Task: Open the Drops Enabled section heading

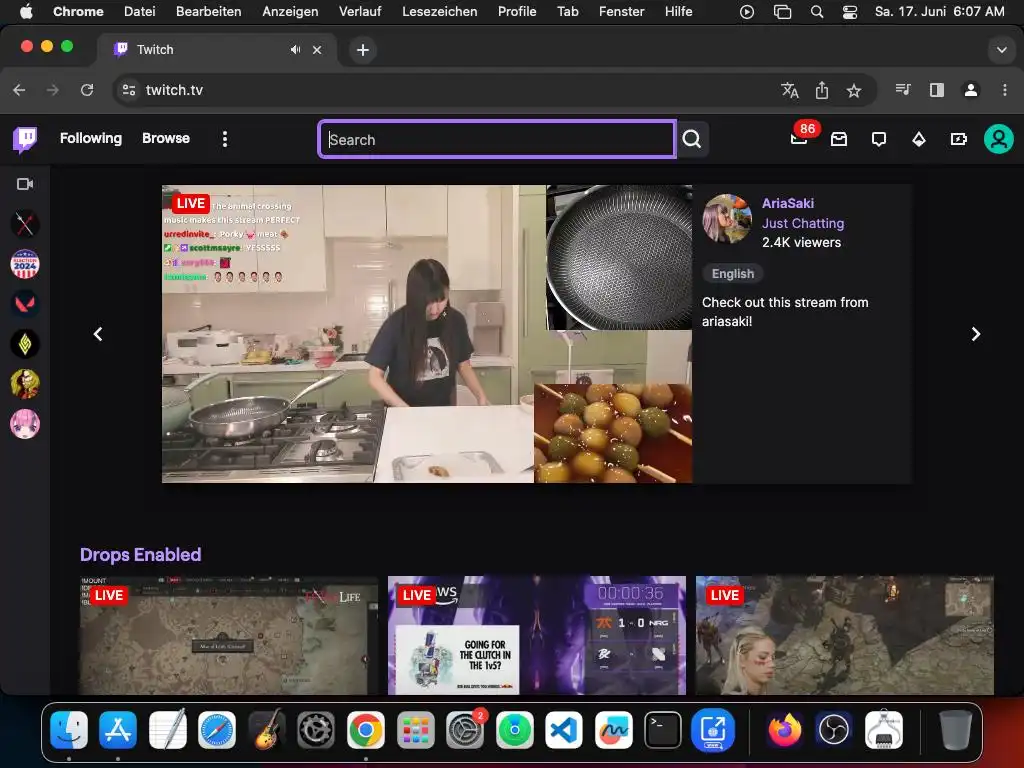Action: pyautogui.click(x=140, y=554)
